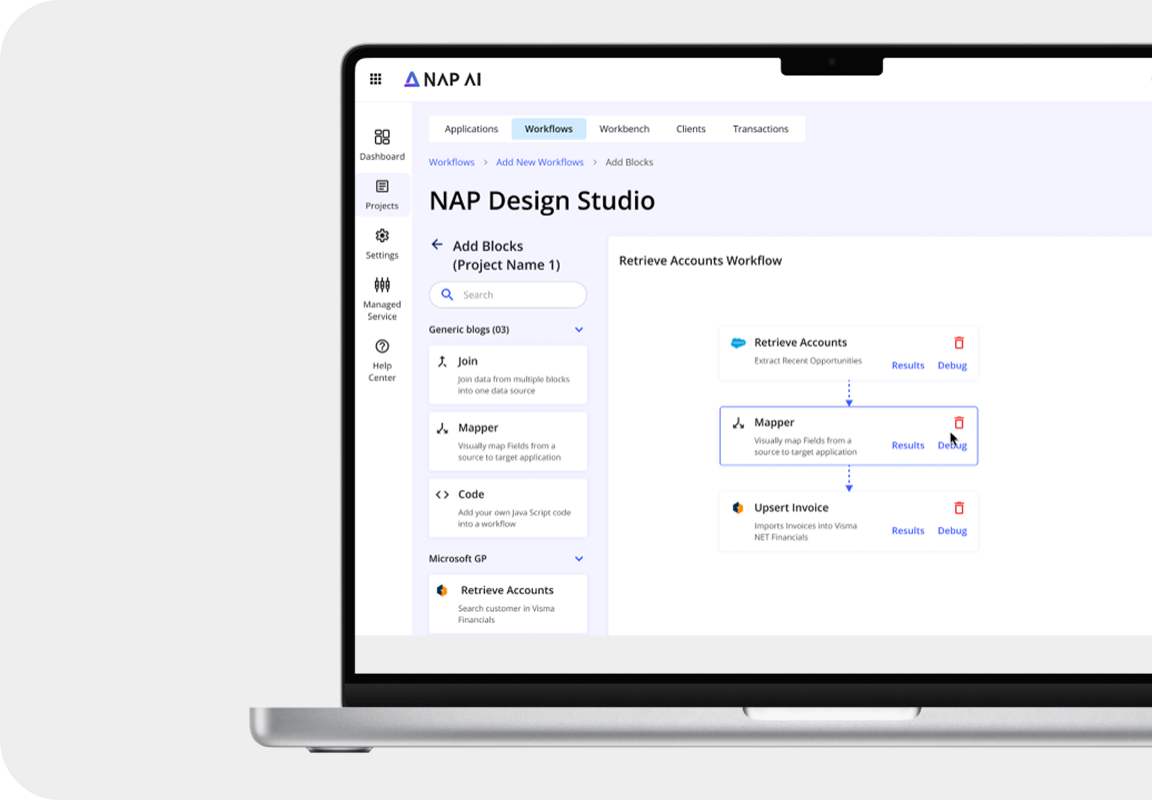The height and width of the screenshot is (800, 1152).
Task: Open Managed Service in sidebar
Action: pyautogui.click(x=382, y=299)
